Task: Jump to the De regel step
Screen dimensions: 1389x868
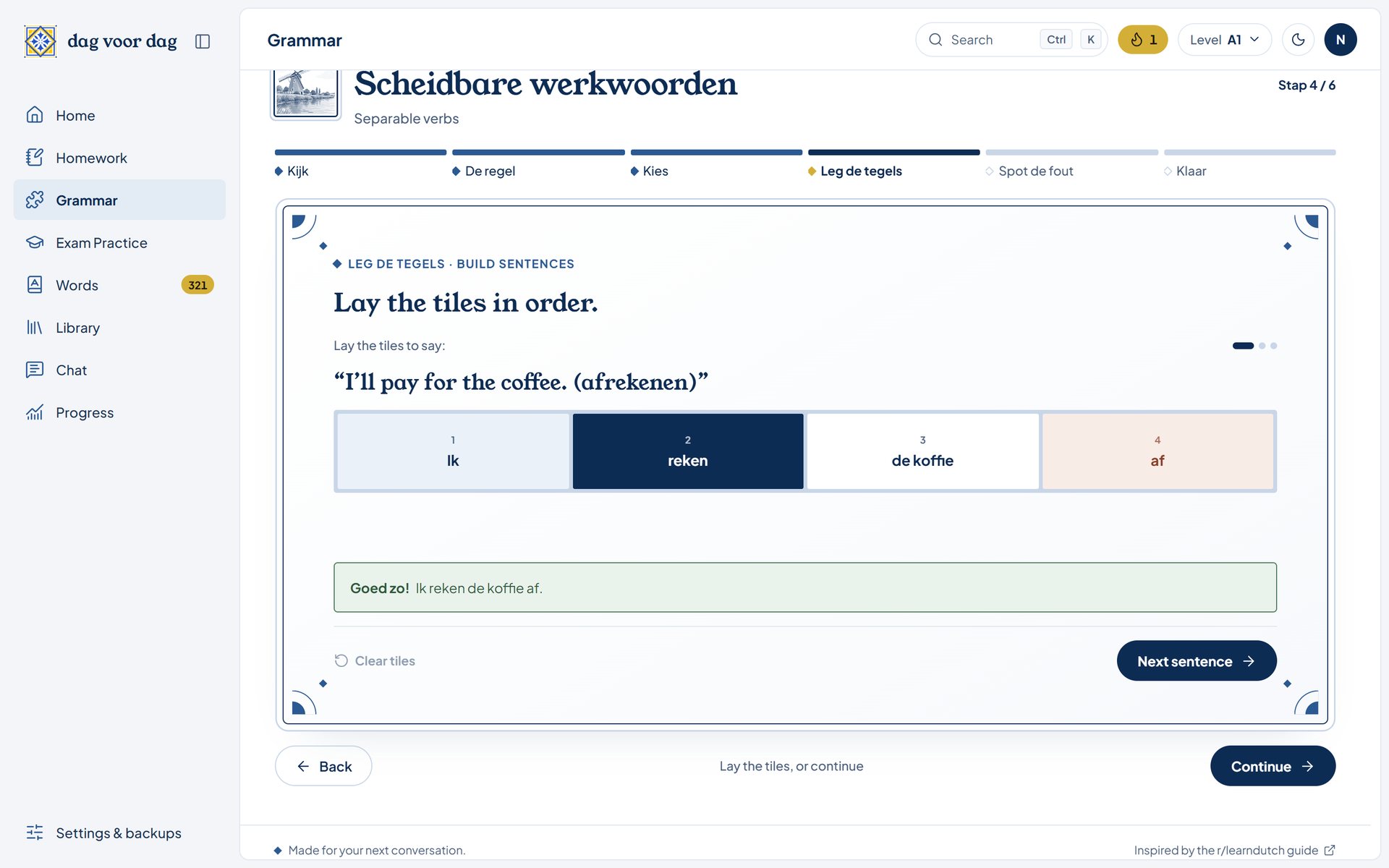Action: click(483, 171)
